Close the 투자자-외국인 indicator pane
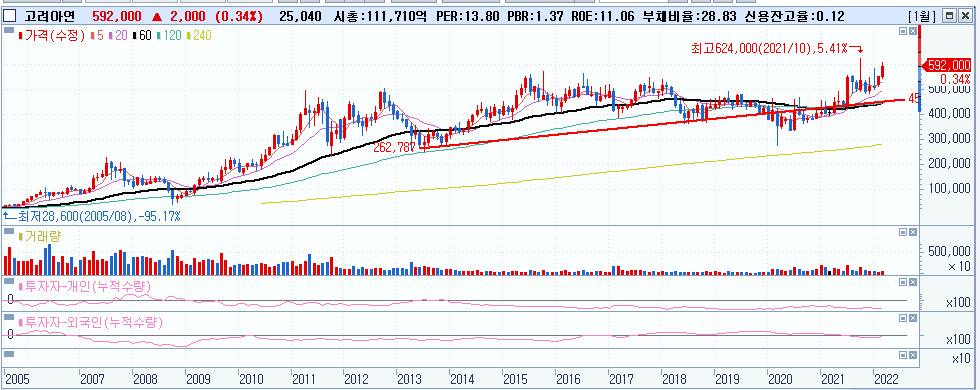The width and height of the screenshot is (980, 390). pos(912,318)
